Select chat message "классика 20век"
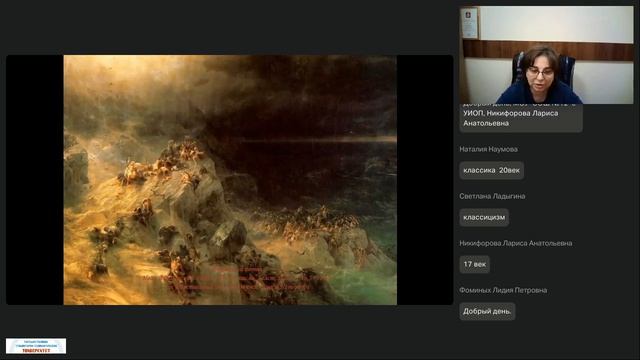640x360 pixels. click(491, 170)
